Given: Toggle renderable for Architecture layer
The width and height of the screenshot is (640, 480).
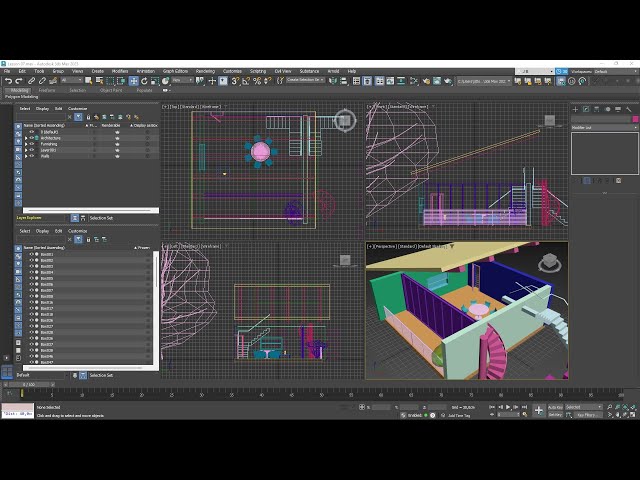Looking at the screenshot, I should 117,138.
